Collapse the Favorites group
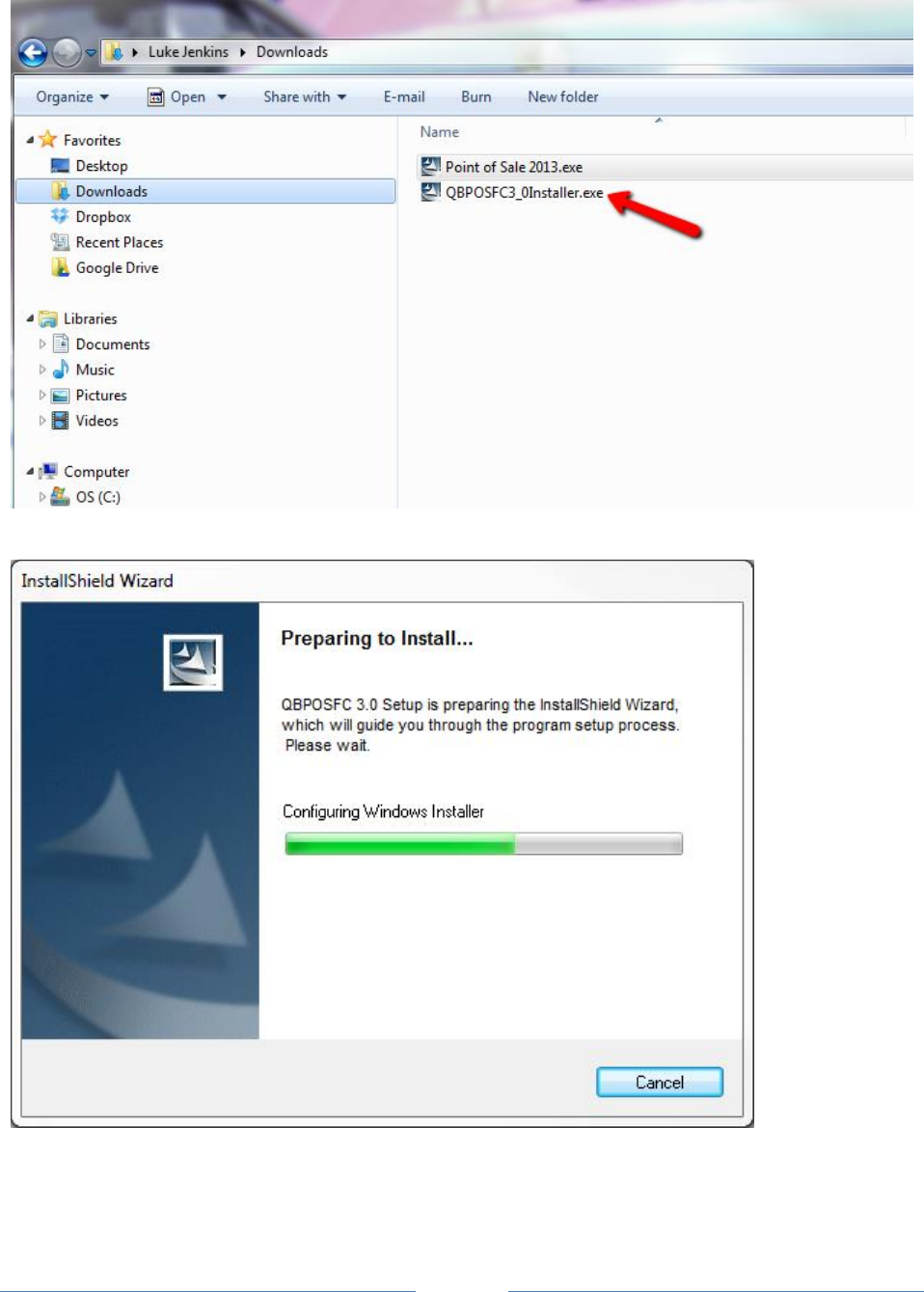This screenshot has width=924, height=1292. [x=30, y=140]
